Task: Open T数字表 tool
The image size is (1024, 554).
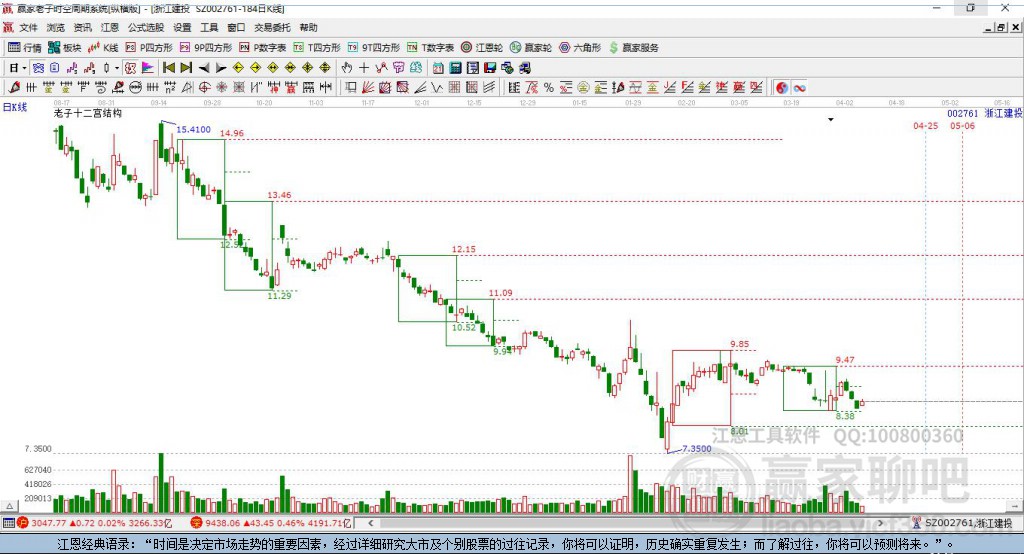Action: point(430,48)
